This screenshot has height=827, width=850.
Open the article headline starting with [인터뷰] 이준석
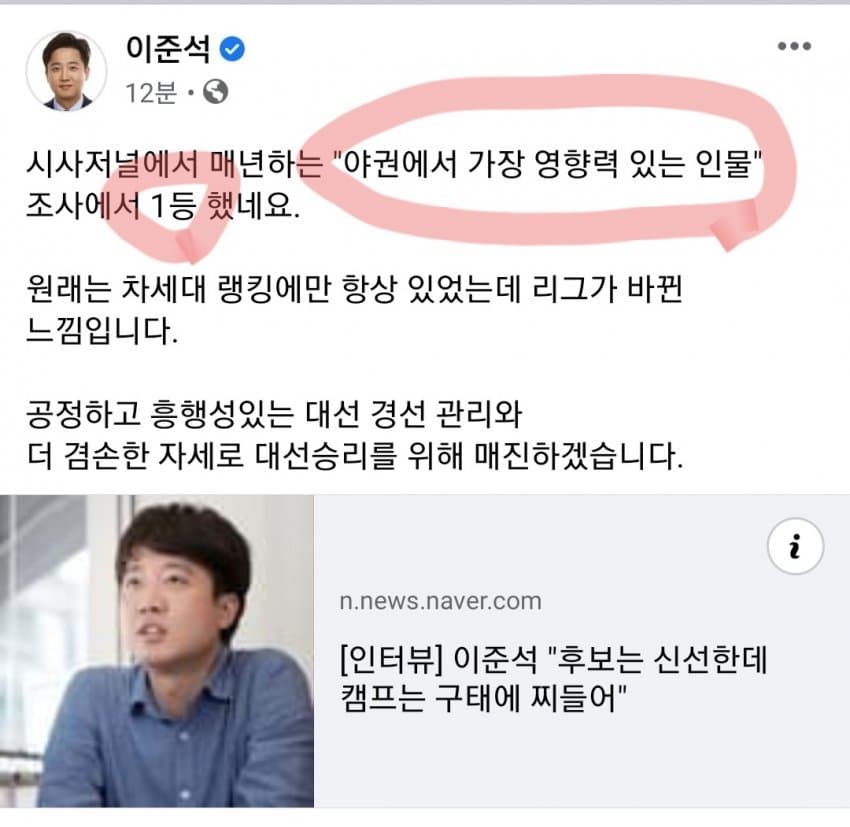[x=553, y=679]
